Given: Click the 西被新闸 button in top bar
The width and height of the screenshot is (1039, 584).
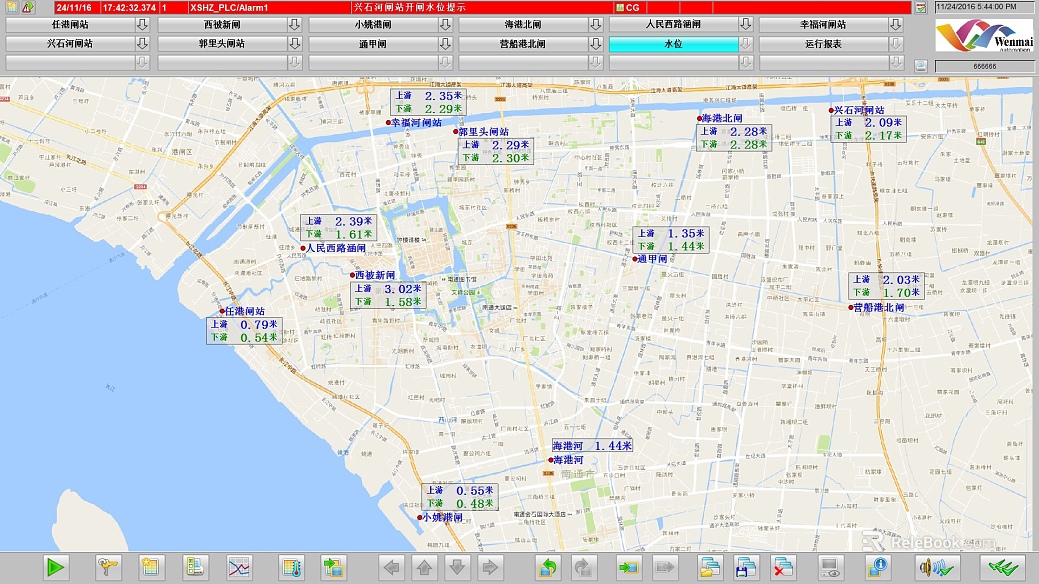Looking at the screenshot, I should (222, 25).
